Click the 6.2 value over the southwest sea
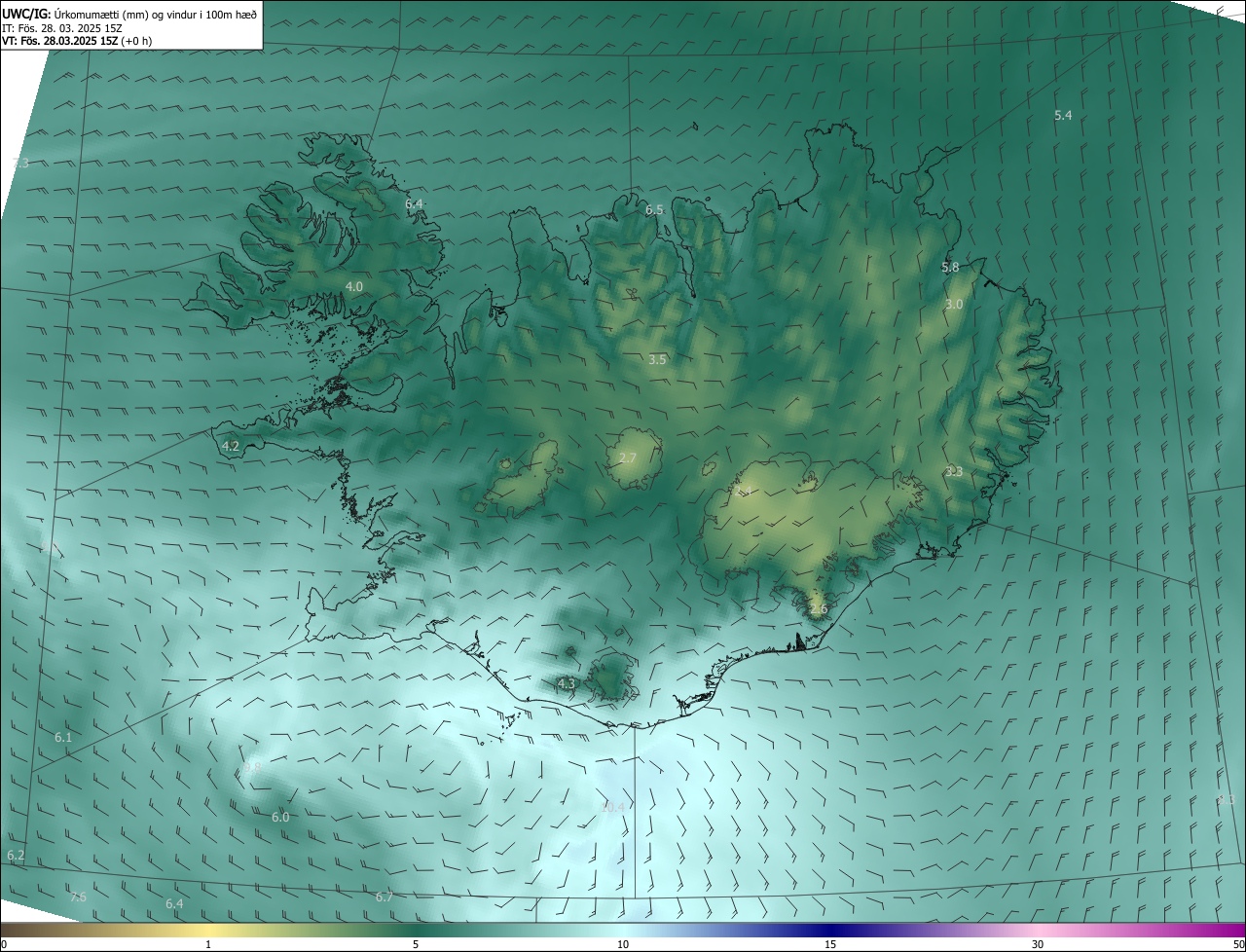 pos(16,856)
